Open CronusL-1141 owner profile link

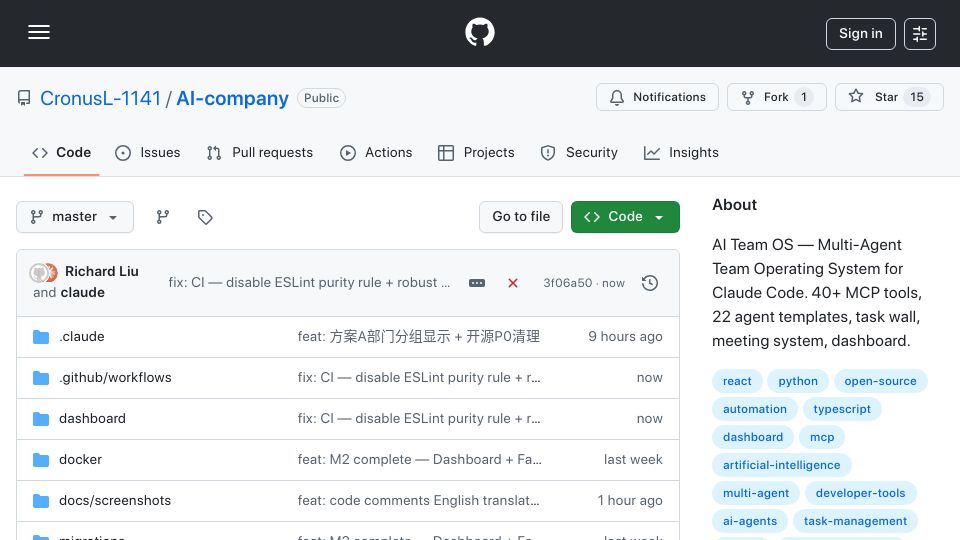click(100, 98)
